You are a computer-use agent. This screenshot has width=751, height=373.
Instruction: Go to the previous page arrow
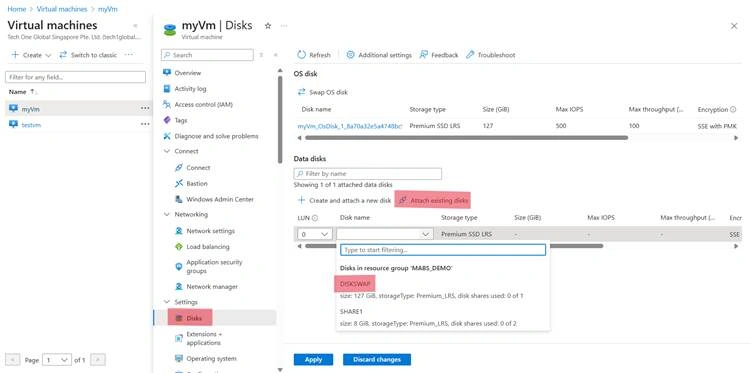(13, 360)
